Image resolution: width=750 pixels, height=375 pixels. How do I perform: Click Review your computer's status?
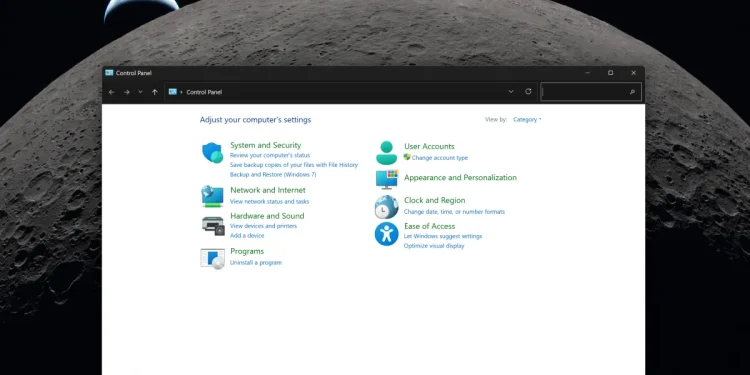270,155
